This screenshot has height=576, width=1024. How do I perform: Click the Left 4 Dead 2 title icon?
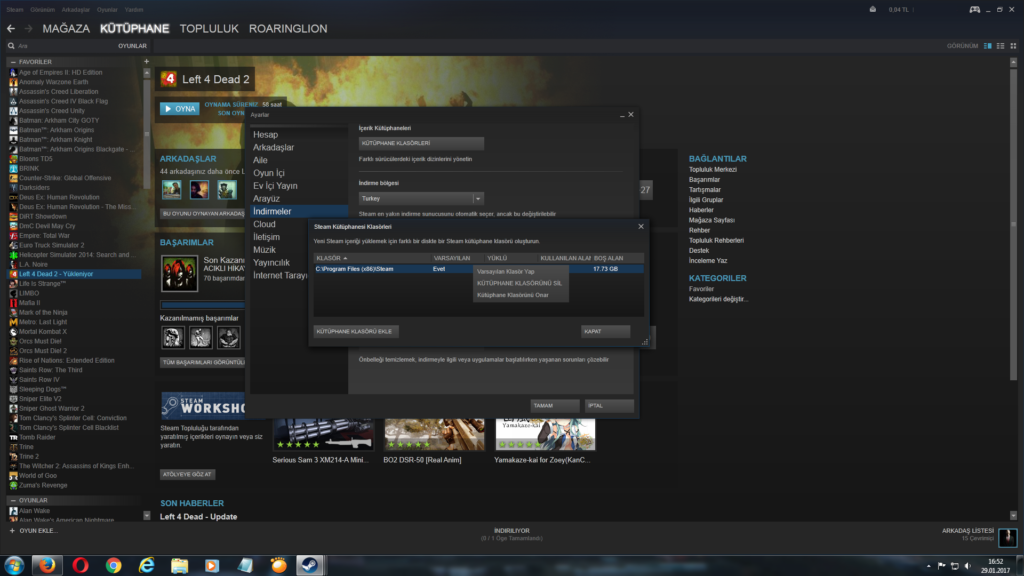click(168, 79)
